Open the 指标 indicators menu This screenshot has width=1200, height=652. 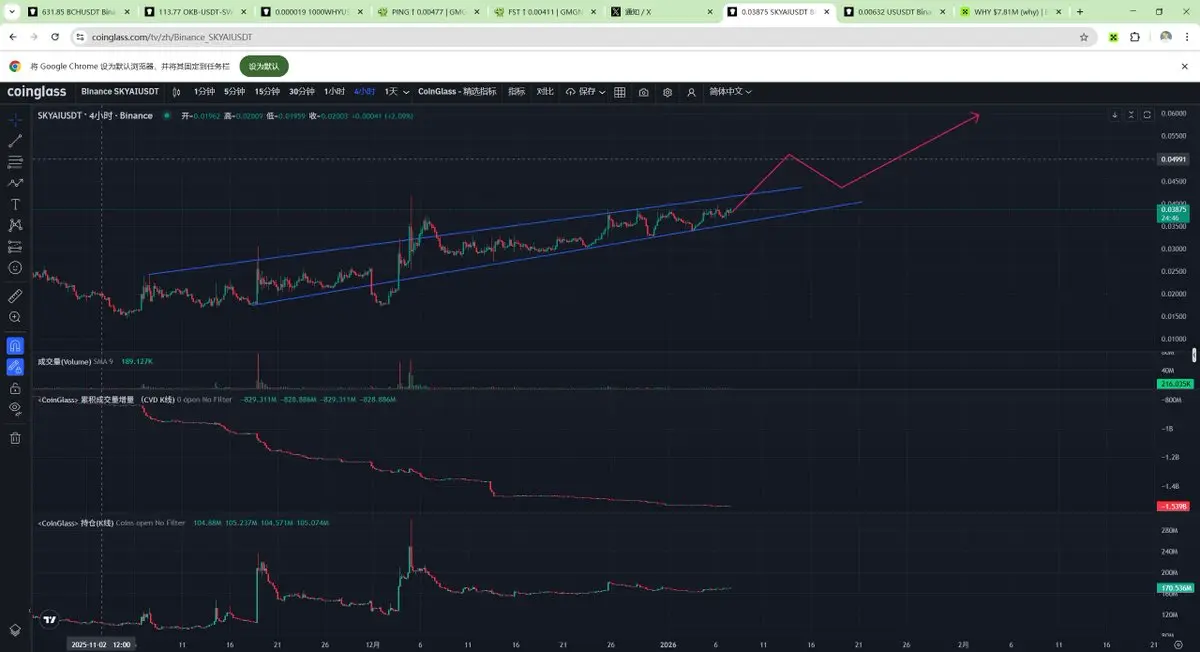(x=516, y=91)
